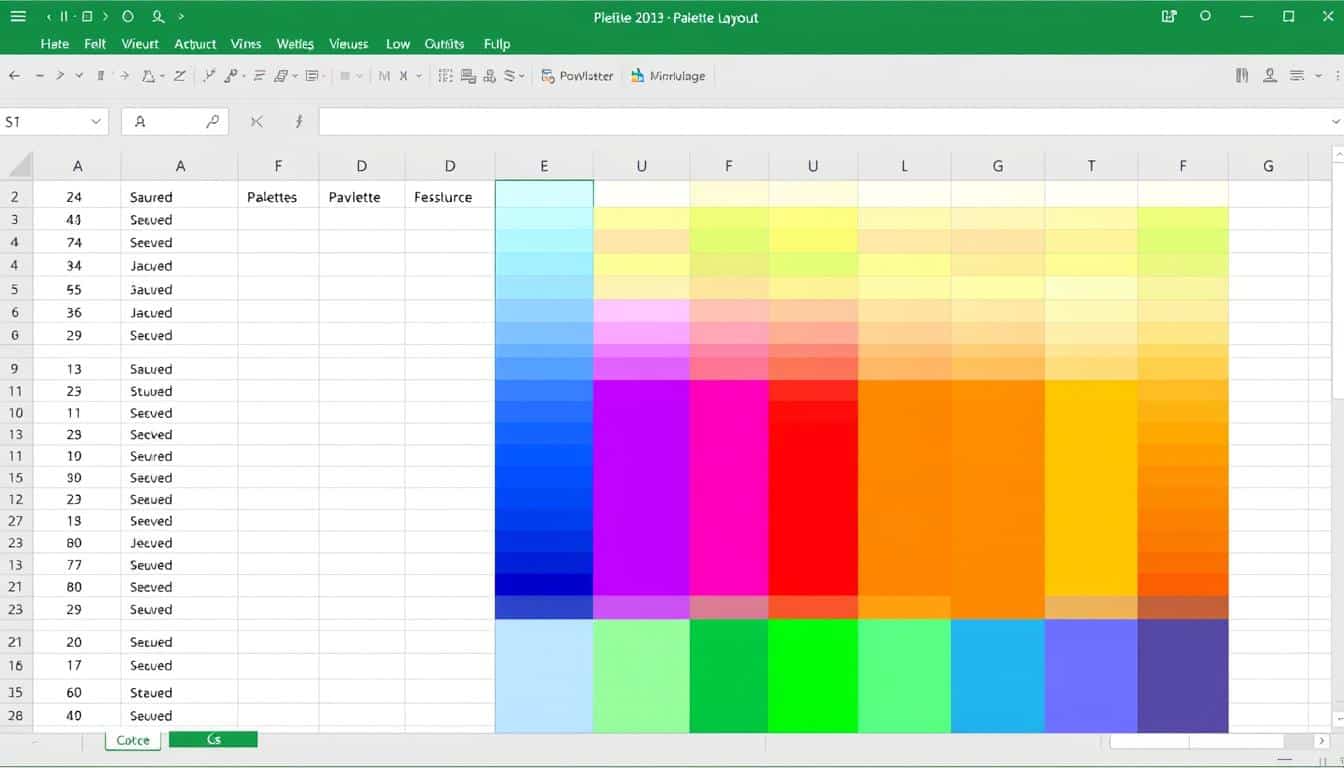Expand the formula bar with the right-edge chevron
The height and width of the screenshot is (768, 1344).
click(1336, 122)
